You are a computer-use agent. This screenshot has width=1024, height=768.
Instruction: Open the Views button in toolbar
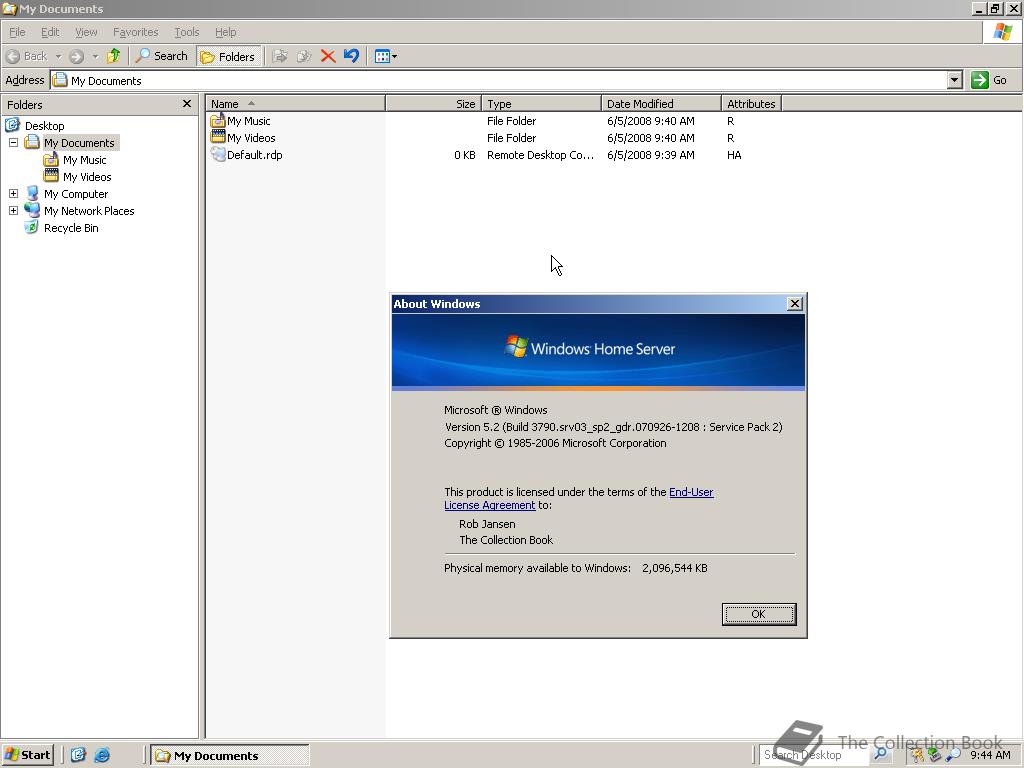[382, 56]
